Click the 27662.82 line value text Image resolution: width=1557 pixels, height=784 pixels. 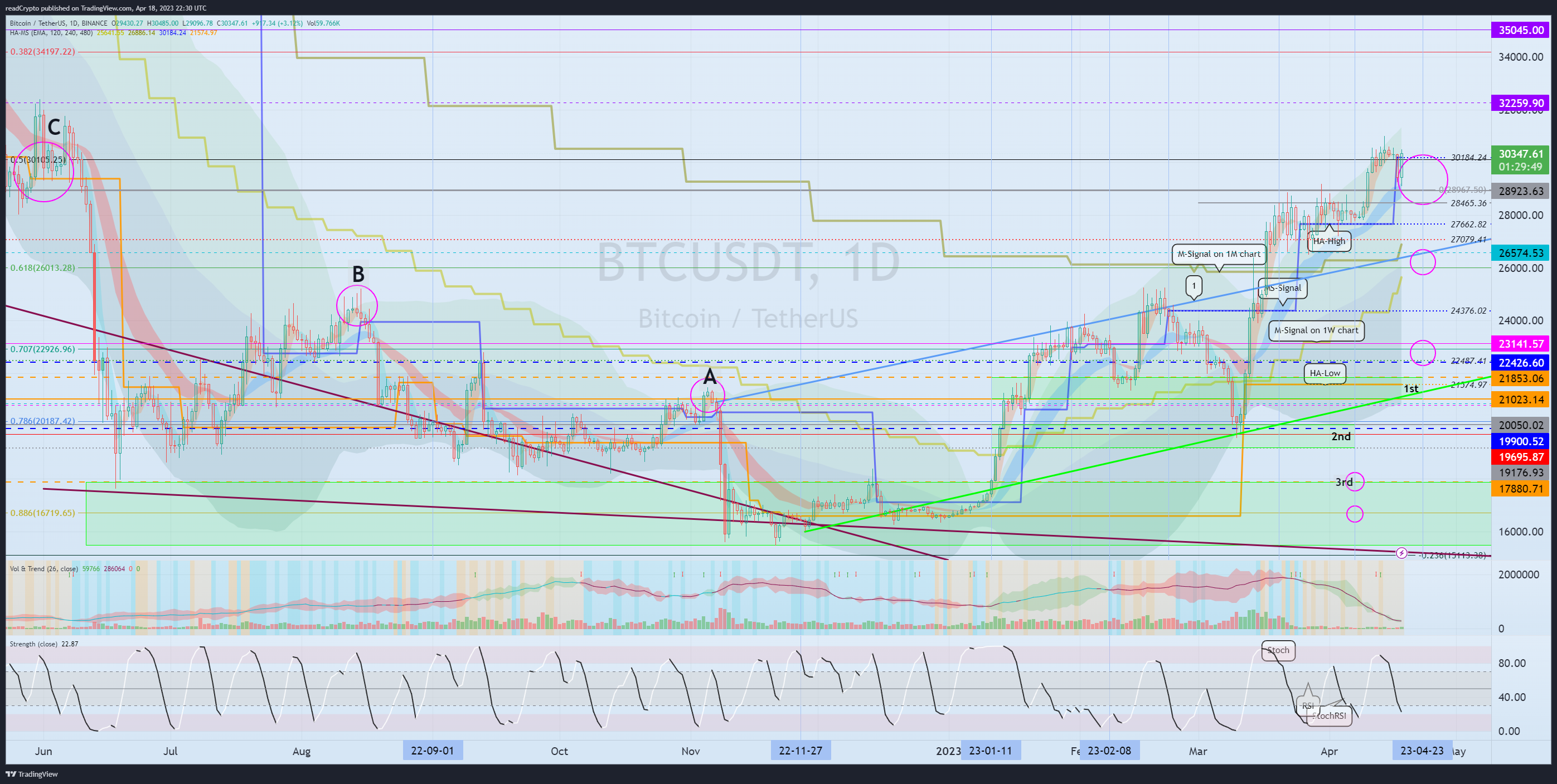click(x=1469, y=224)
